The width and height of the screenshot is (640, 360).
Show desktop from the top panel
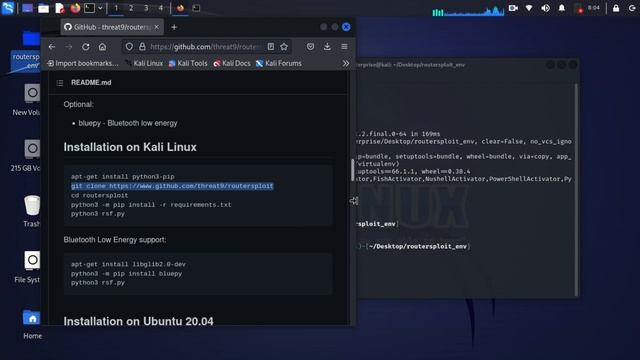pyautogui.click(x=28, y=8)
